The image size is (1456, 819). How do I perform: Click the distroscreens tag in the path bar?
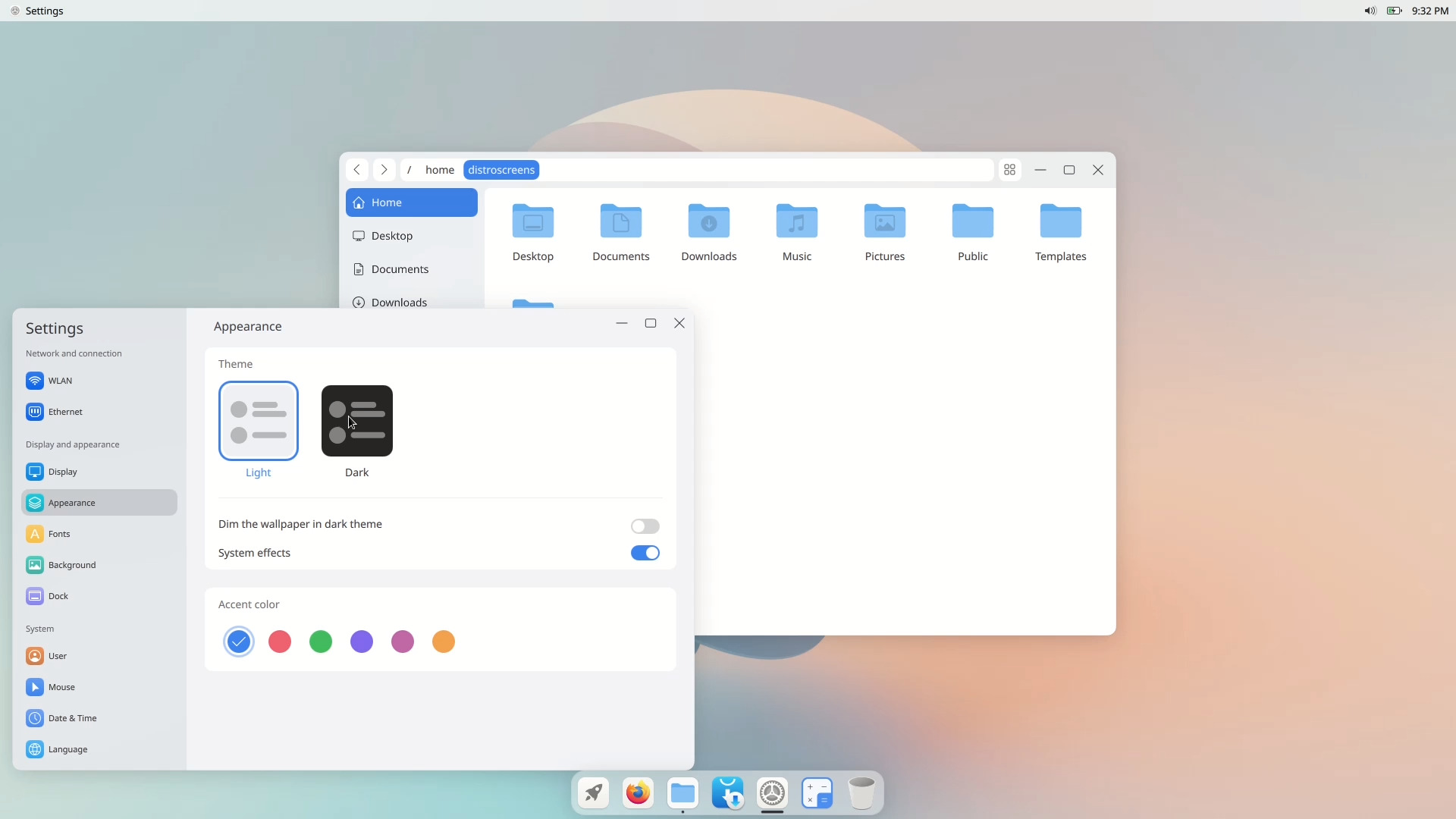(x=501, y=169)
